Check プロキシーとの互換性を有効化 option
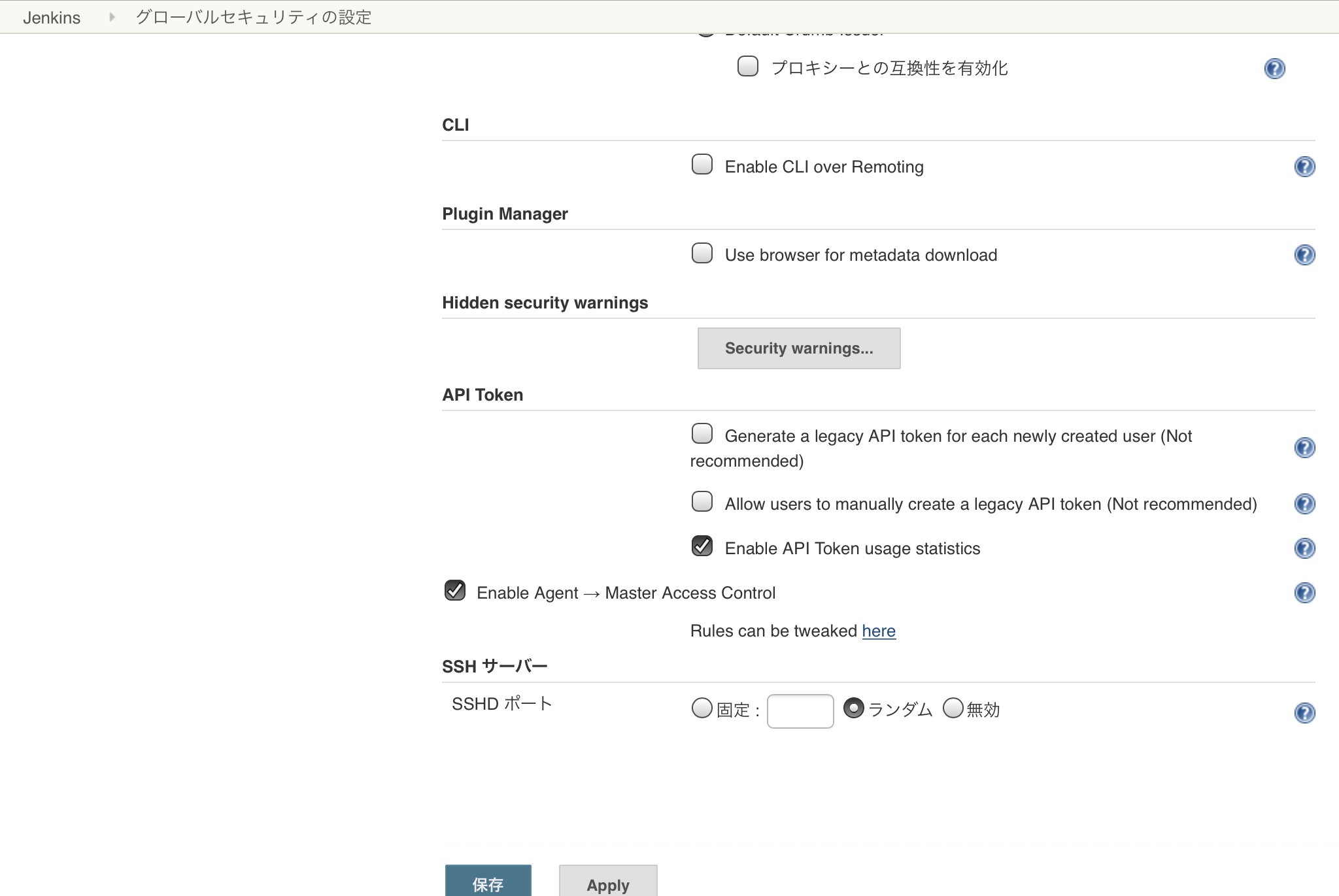This screenshot has width=1339, height=896. pos(747,66)
